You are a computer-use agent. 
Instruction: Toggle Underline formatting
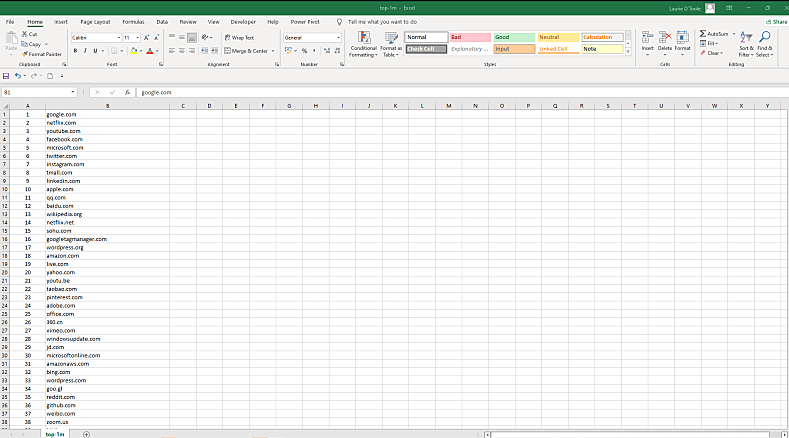95,51
